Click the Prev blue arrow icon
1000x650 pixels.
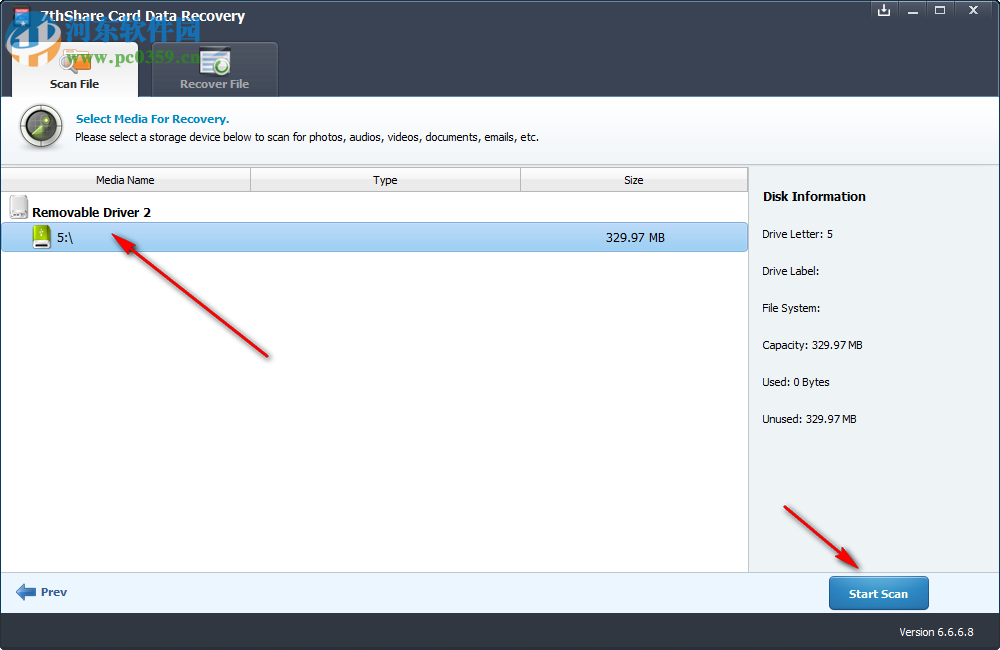pyautogui.click(x=26, y=592)
